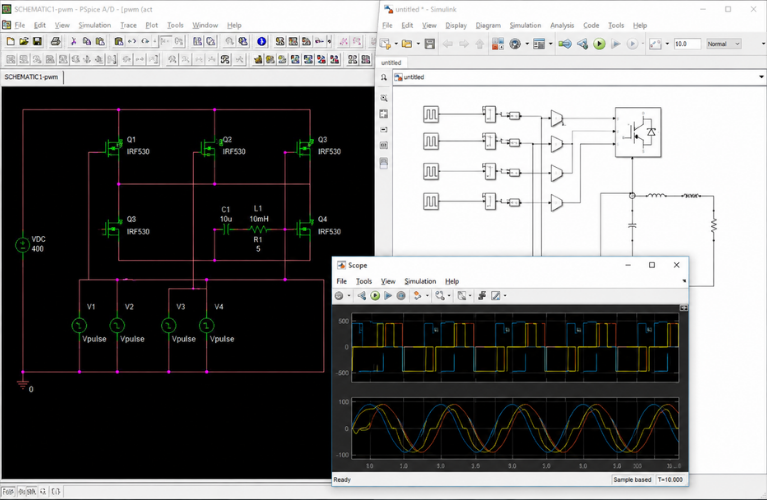This screenshot has height=500, width=767.
Task: Open Simulink Model Configuration gear icon
Action: [515, 44]
